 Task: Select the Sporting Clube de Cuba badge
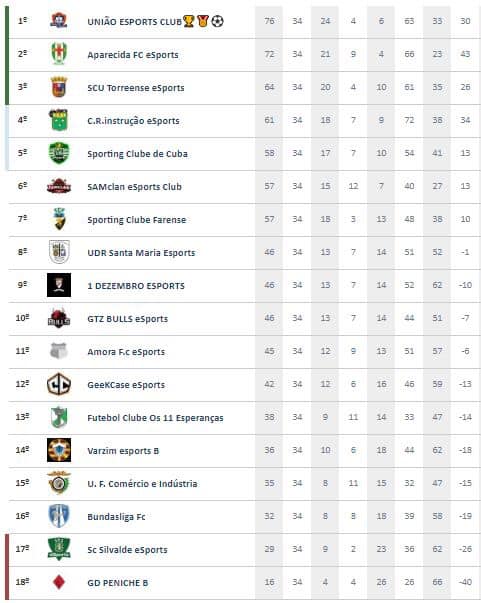click(x=59, y=153)
